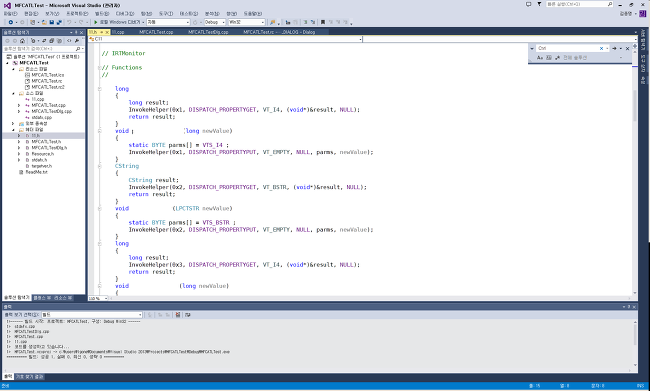This screenshot has width=650, height=391.
Task: Select the Solution Explorer bottom tab
Action: [17, 298]
